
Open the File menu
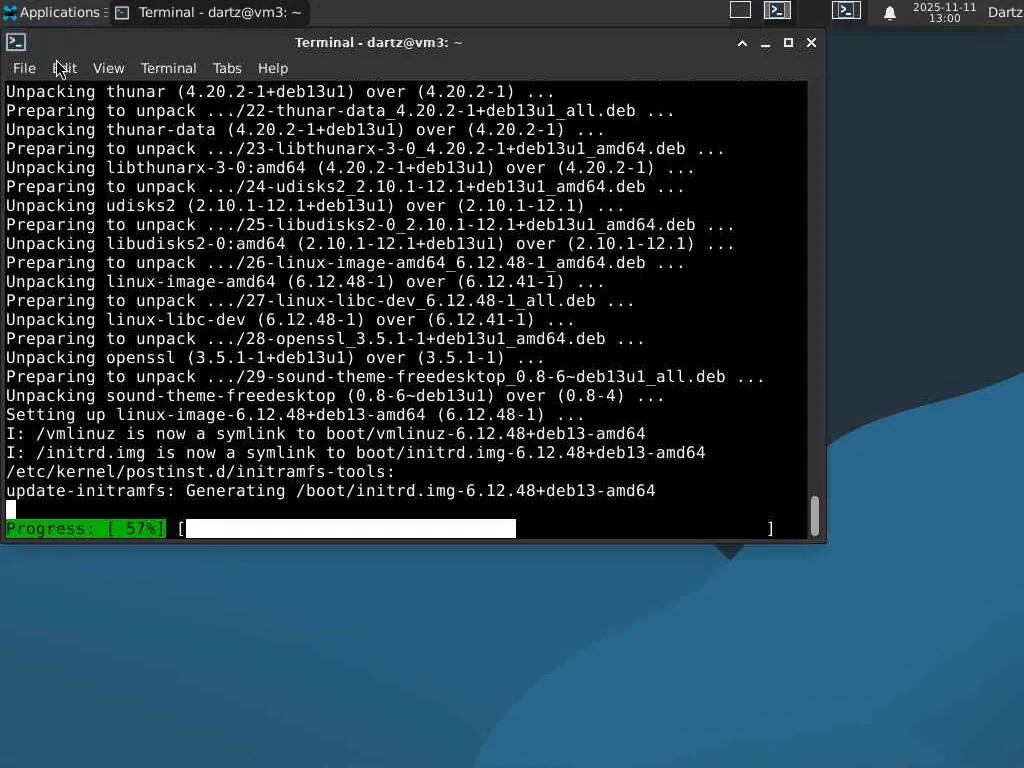click(x=24, y=68)
